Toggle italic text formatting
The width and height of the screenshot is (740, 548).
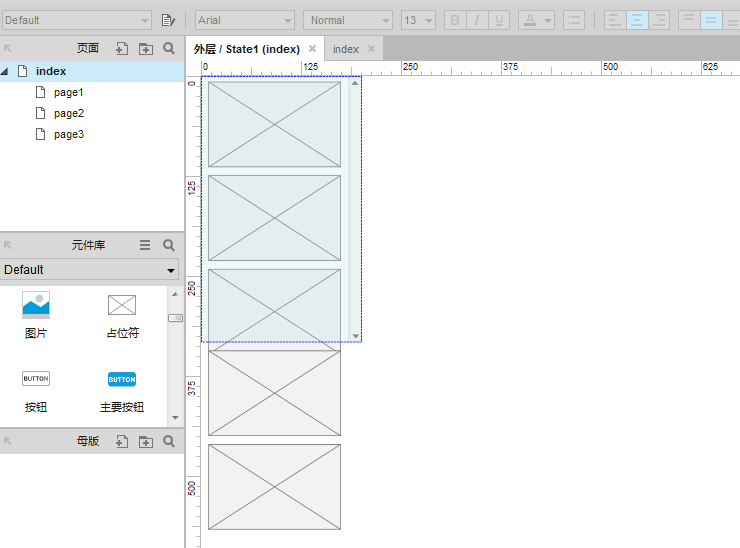click(x=477, y=20)
